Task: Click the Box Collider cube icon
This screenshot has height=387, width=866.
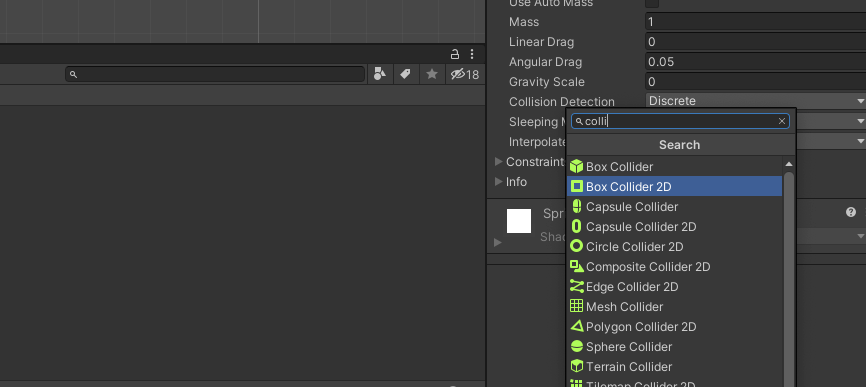Action: (x=577, y=167)
